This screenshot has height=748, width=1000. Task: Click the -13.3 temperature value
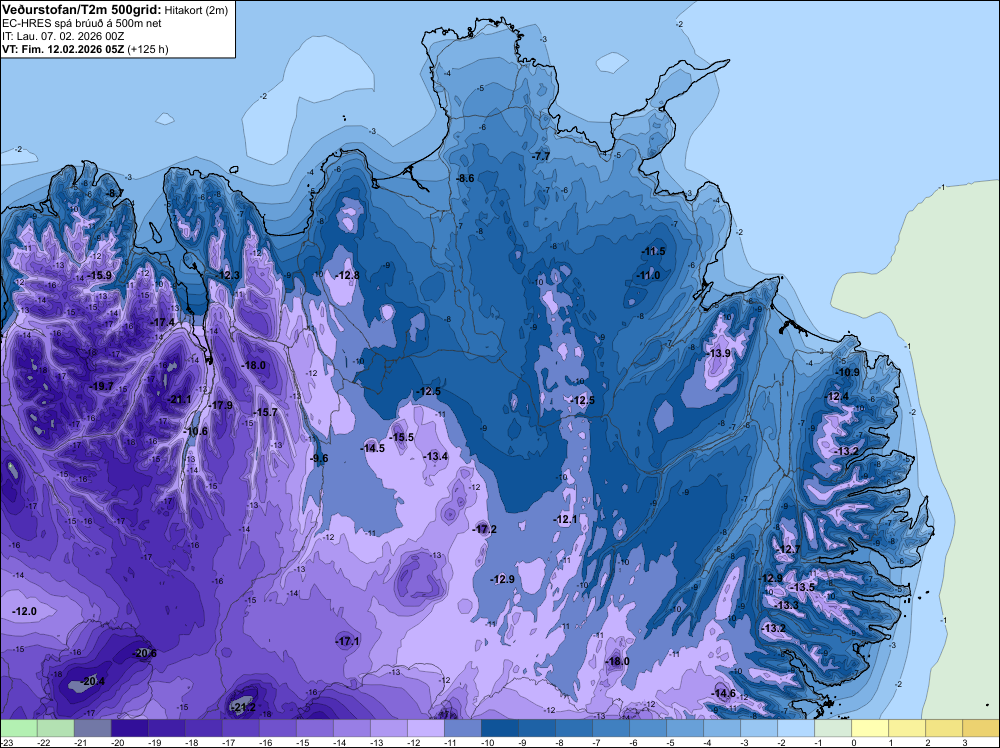click(786, 605)
